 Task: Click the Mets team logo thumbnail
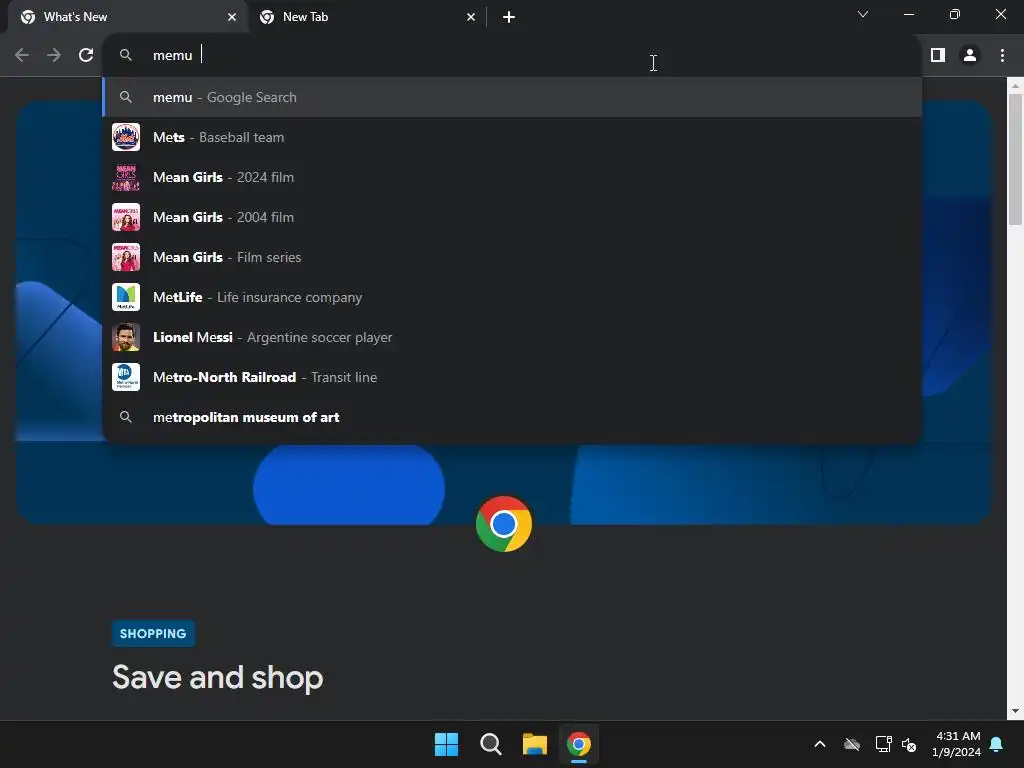(x=126, y=137)
